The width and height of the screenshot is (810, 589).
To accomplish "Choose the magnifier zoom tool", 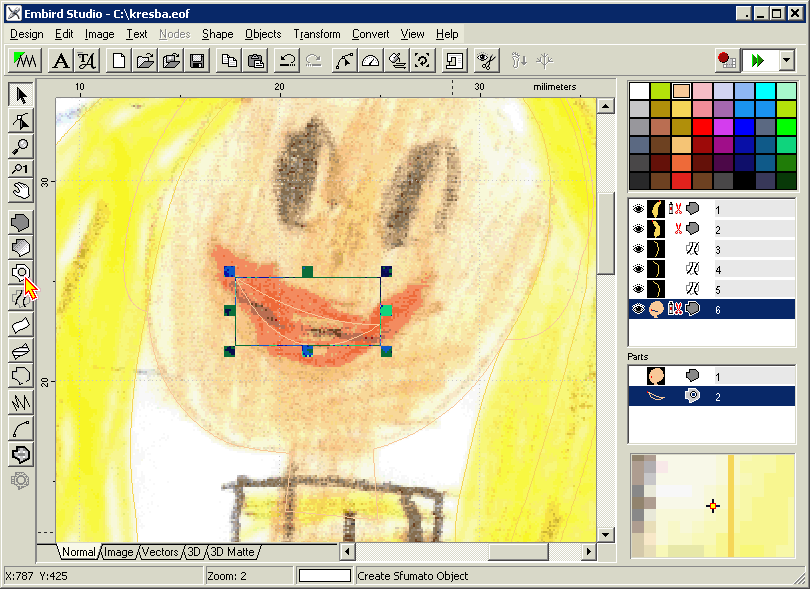I will [x=21, y=146].
